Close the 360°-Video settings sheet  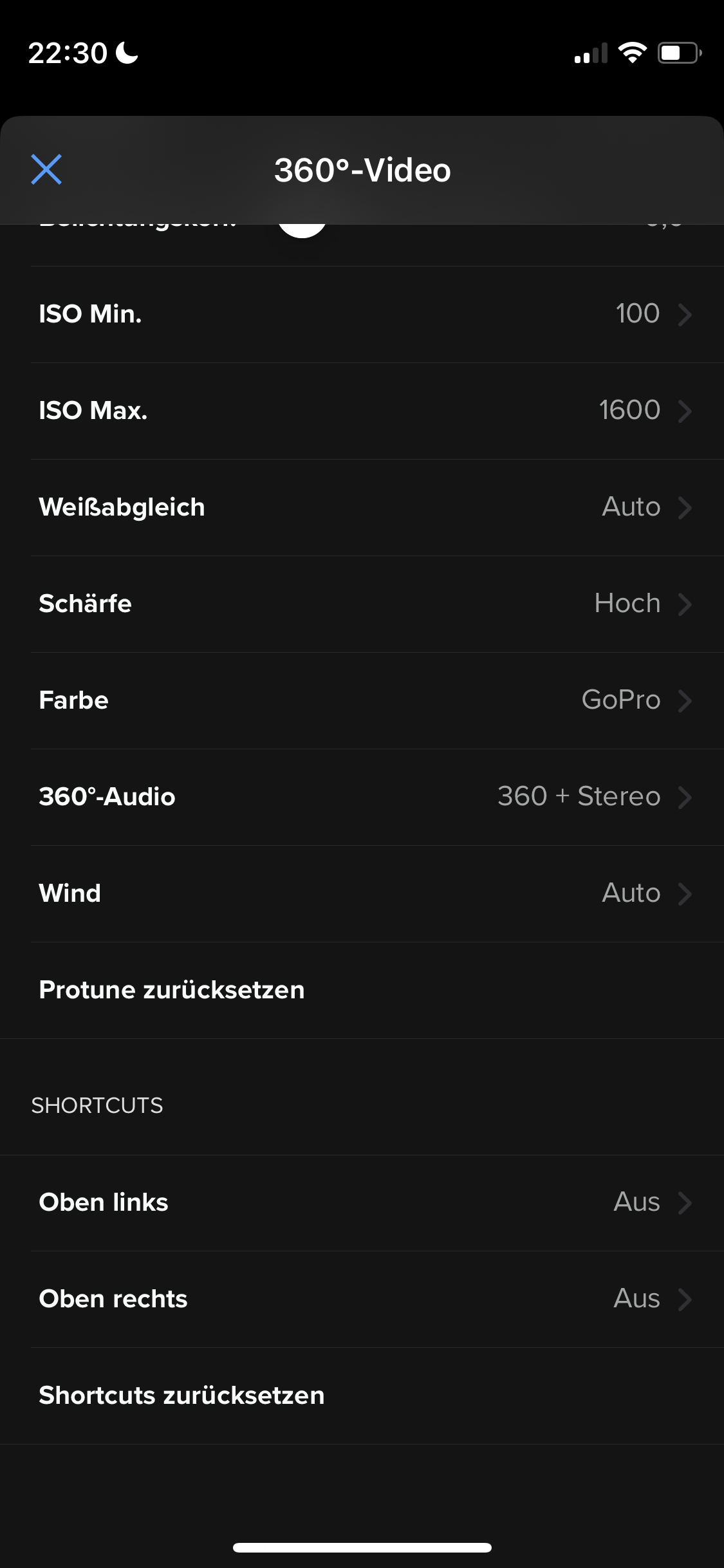click(46, 170)
